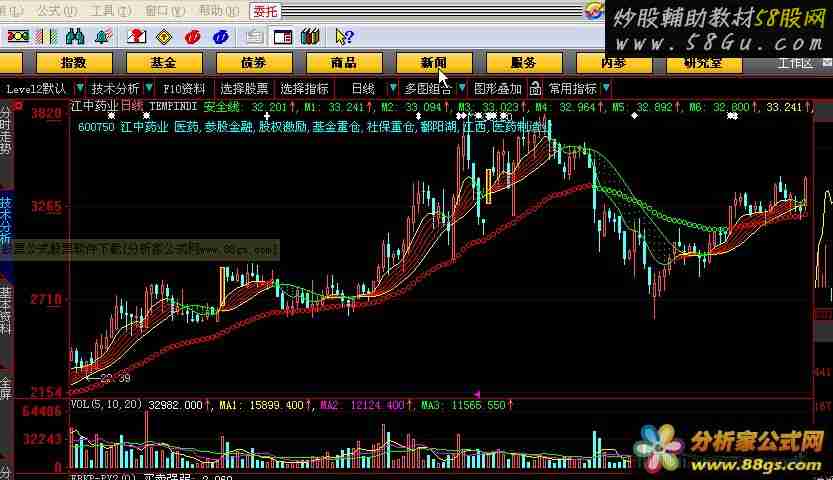
Task: Click the 委托 trade button
Action: click(x=265, y=11)
